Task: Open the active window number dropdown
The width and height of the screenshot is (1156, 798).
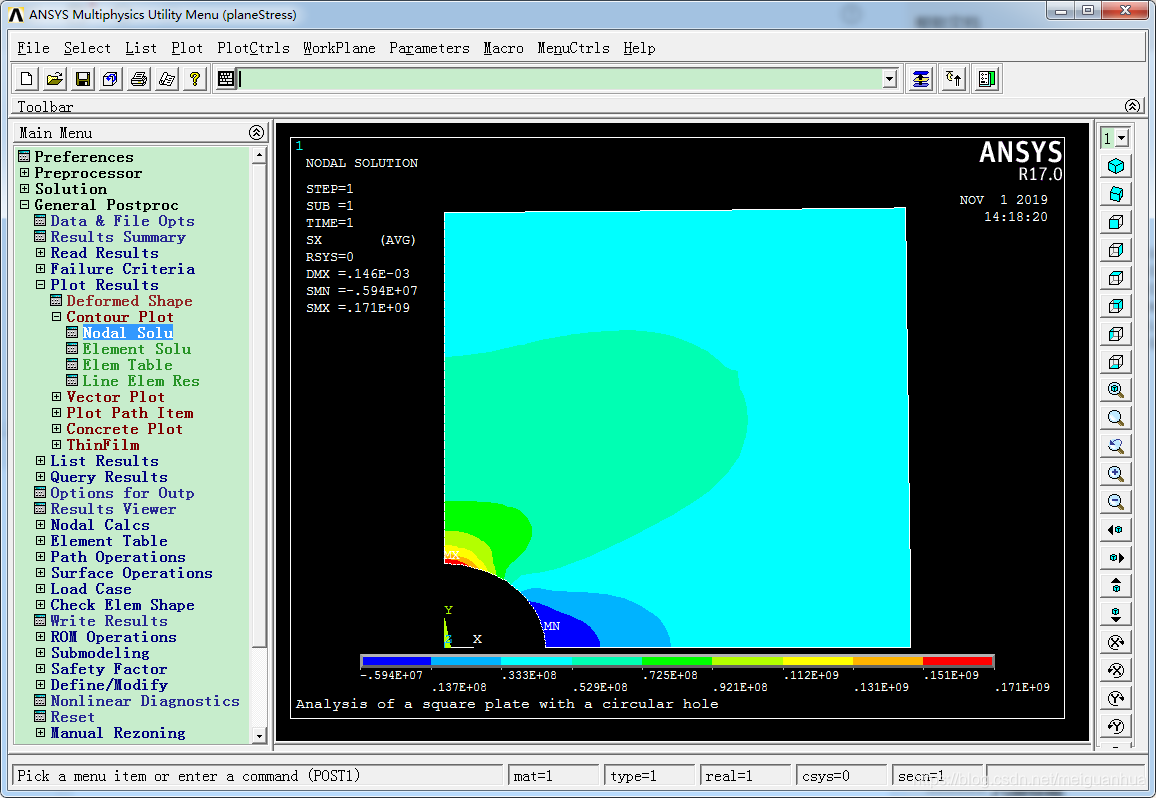Action: pos(1122,139)
